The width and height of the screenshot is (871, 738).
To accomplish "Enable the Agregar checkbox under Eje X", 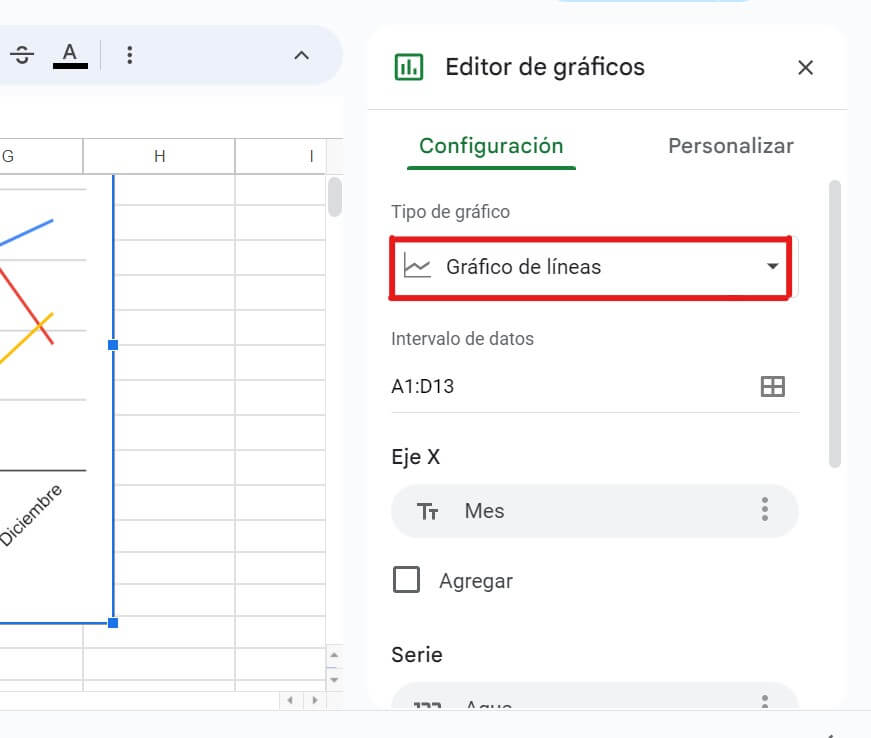I will [x=406, y=580].
